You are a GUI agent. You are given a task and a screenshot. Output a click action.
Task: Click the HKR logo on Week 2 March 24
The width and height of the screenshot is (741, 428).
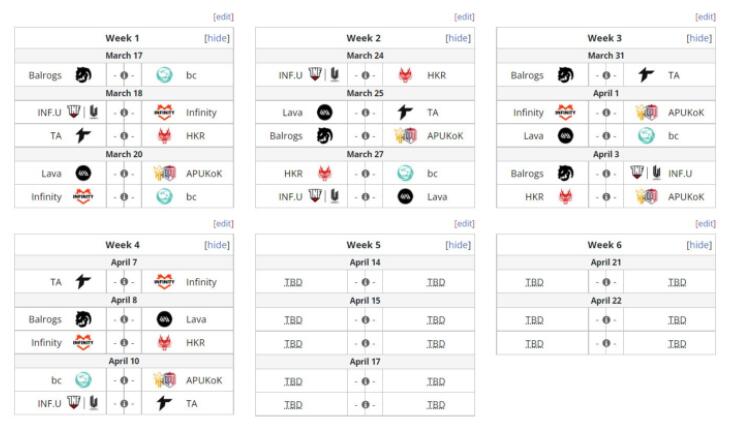click(x=405, y=75)
